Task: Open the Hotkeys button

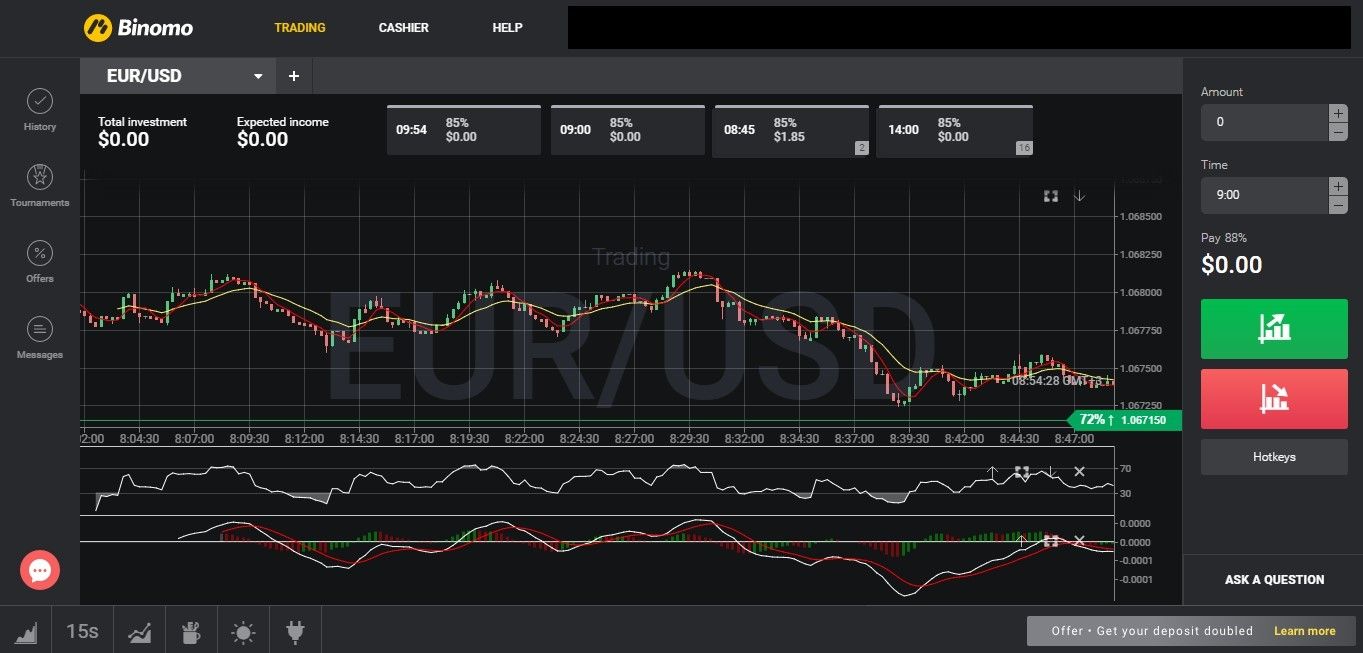Action: [1274, 457]
